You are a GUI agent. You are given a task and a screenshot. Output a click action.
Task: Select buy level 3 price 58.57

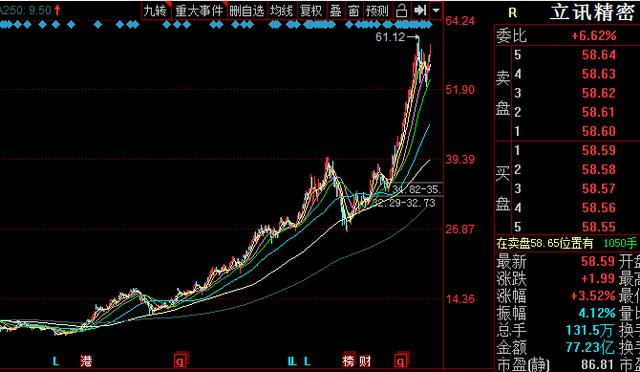click(x=599, y=188)
